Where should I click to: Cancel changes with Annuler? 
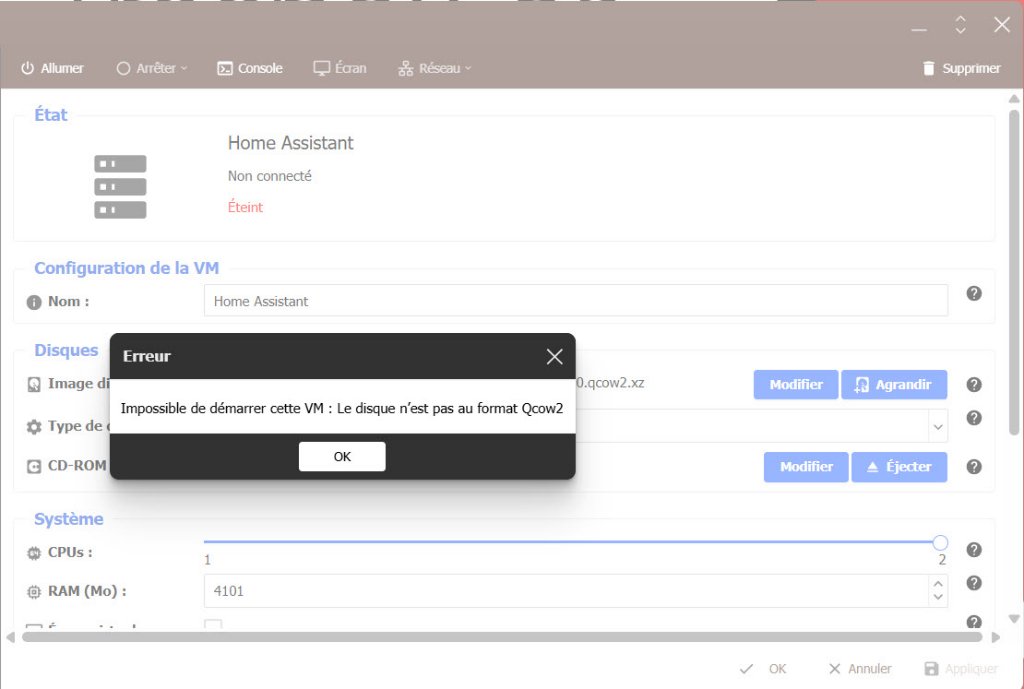[859, 669]
